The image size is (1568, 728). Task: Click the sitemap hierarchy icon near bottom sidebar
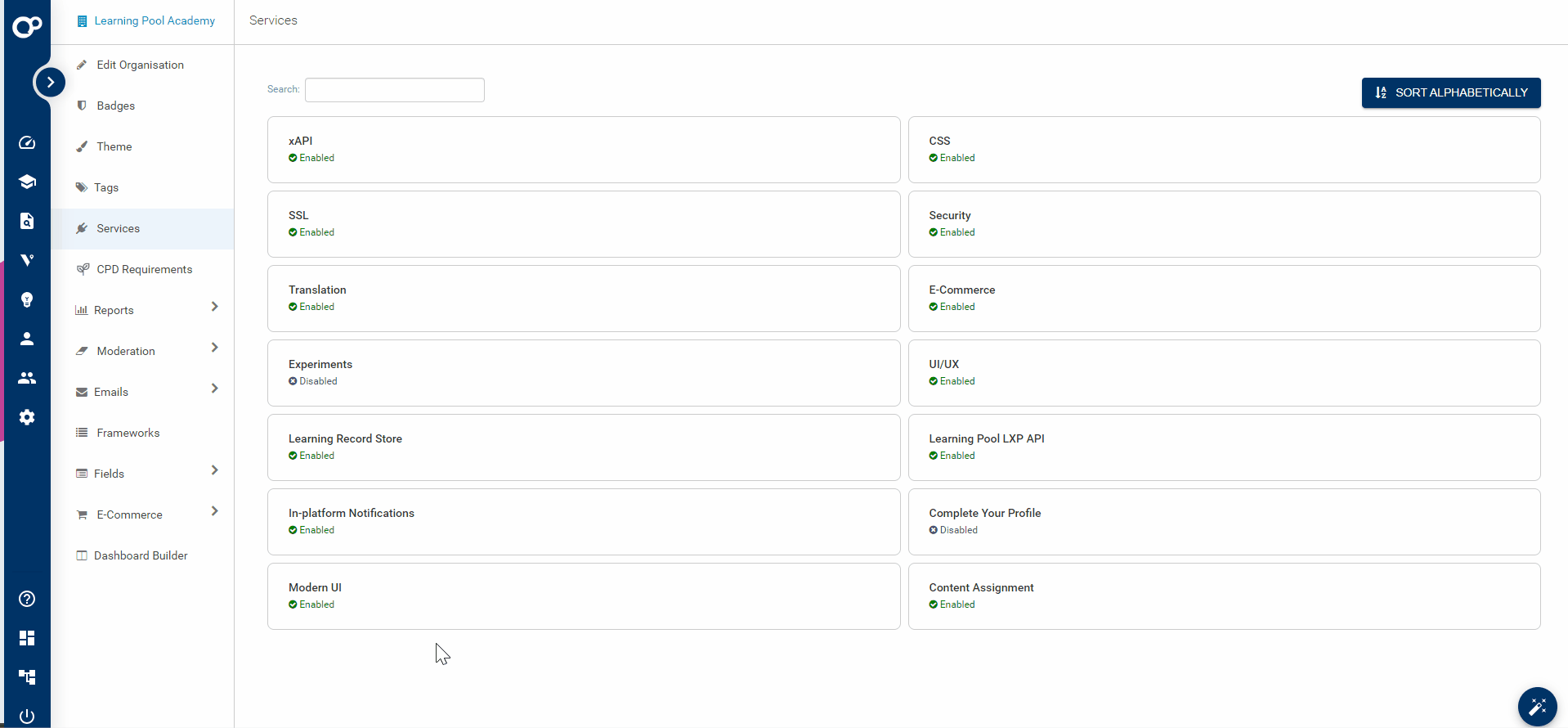[27, 676]
